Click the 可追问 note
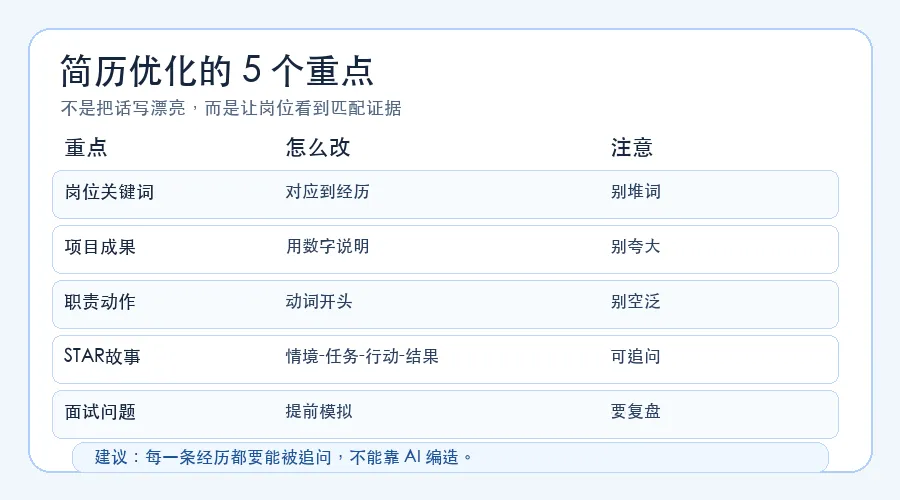900x500 pixels. (635, 356)
